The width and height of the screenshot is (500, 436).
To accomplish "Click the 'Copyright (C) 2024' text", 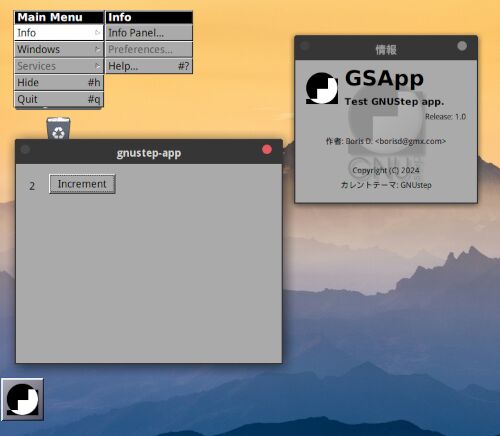I will click(386, 170).
